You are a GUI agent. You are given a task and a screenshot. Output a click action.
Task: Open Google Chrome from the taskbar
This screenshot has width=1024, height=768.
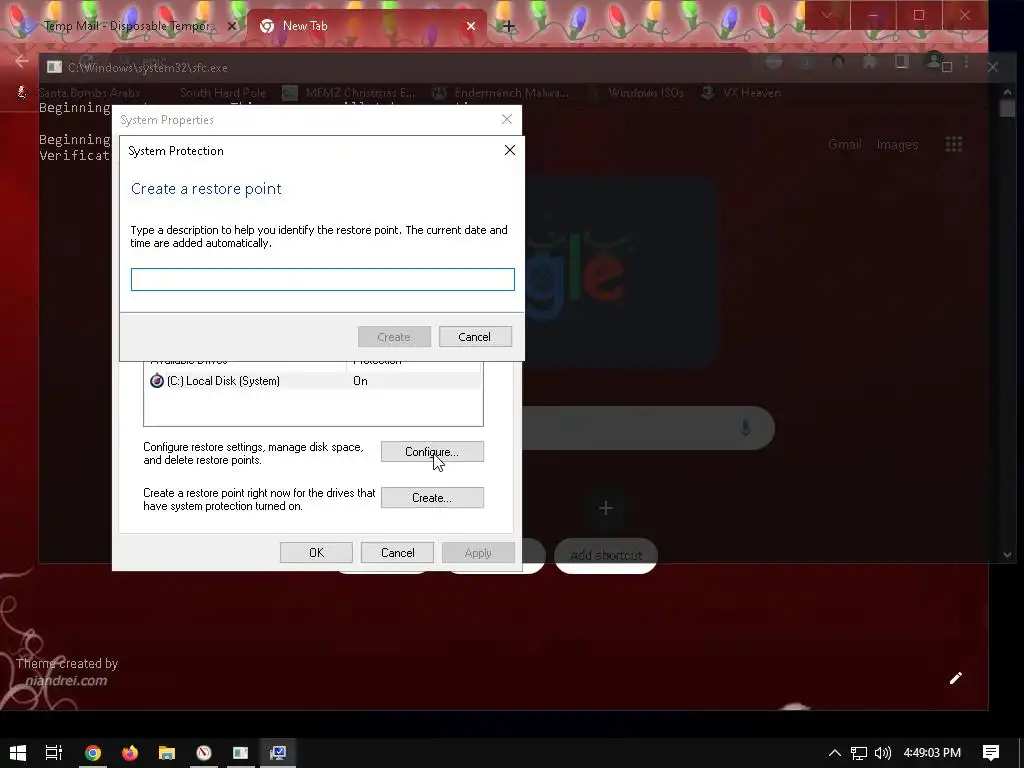coord(93,753)
